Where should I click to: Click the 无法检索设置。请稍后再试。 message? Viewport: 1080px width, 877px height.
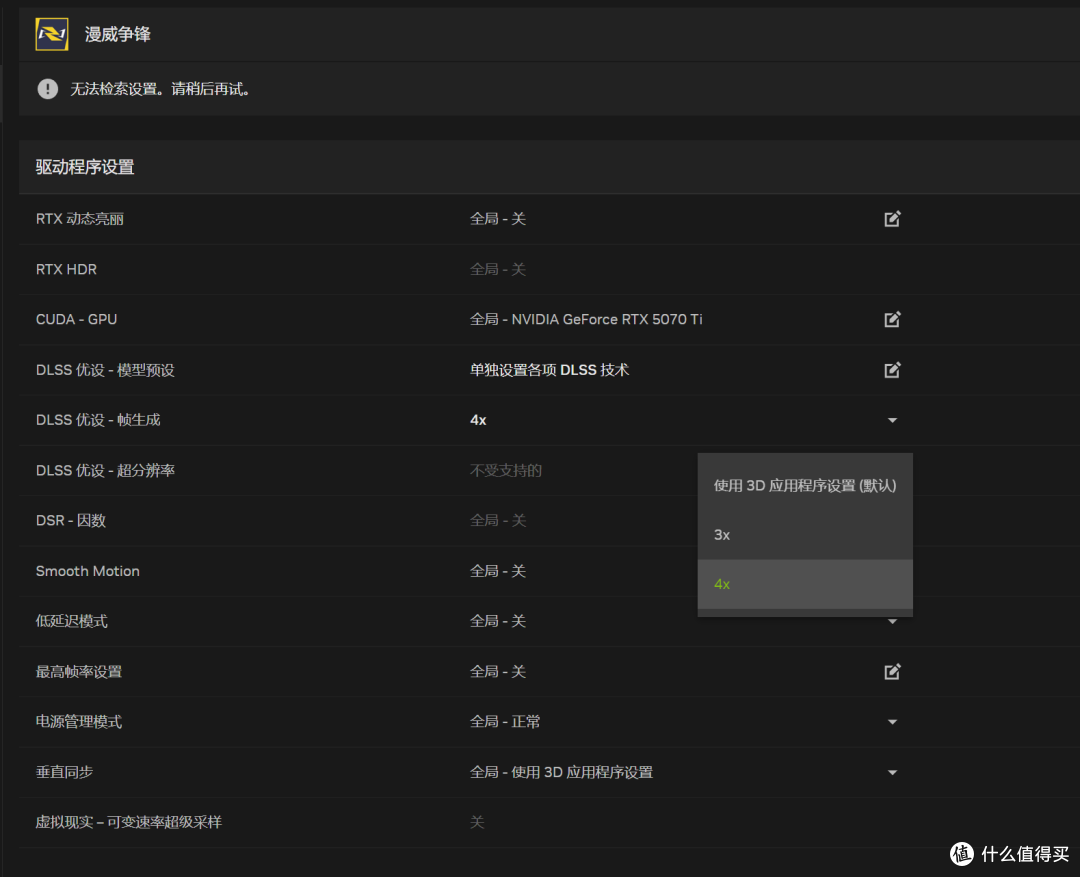coord(160,89)
